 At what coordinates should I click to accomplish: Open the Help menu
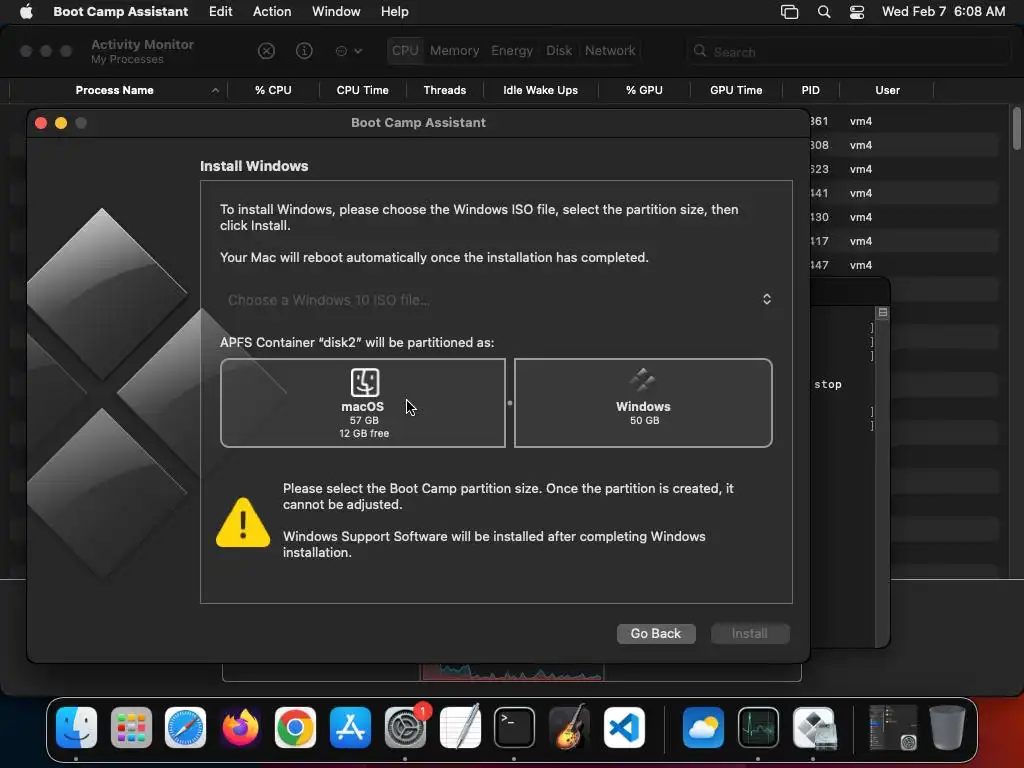(x=394, y=11)
